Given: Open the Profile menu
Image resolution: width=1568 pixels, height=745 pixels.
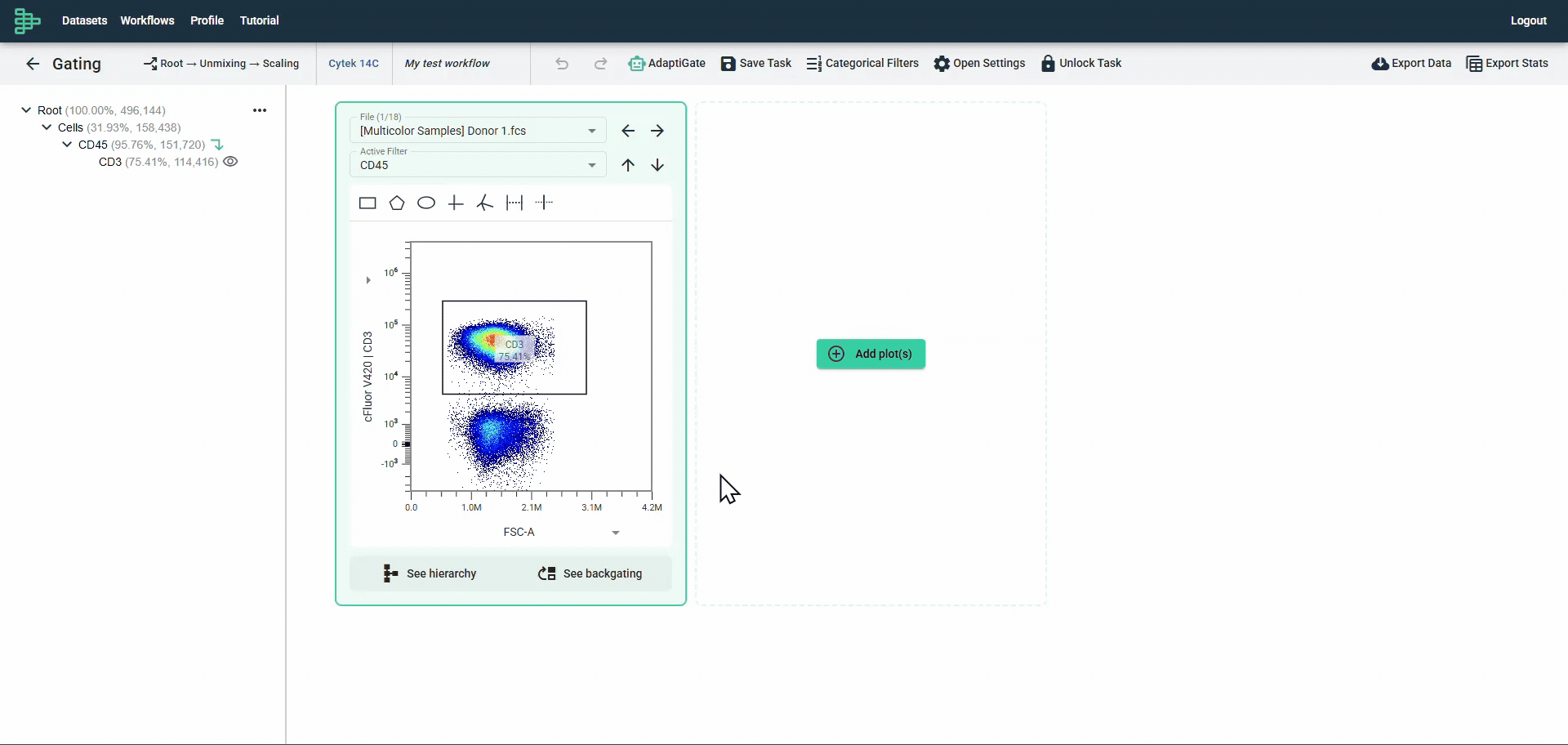Looking at the screenshot, I should pyautogui.click(x=207, y=20).
